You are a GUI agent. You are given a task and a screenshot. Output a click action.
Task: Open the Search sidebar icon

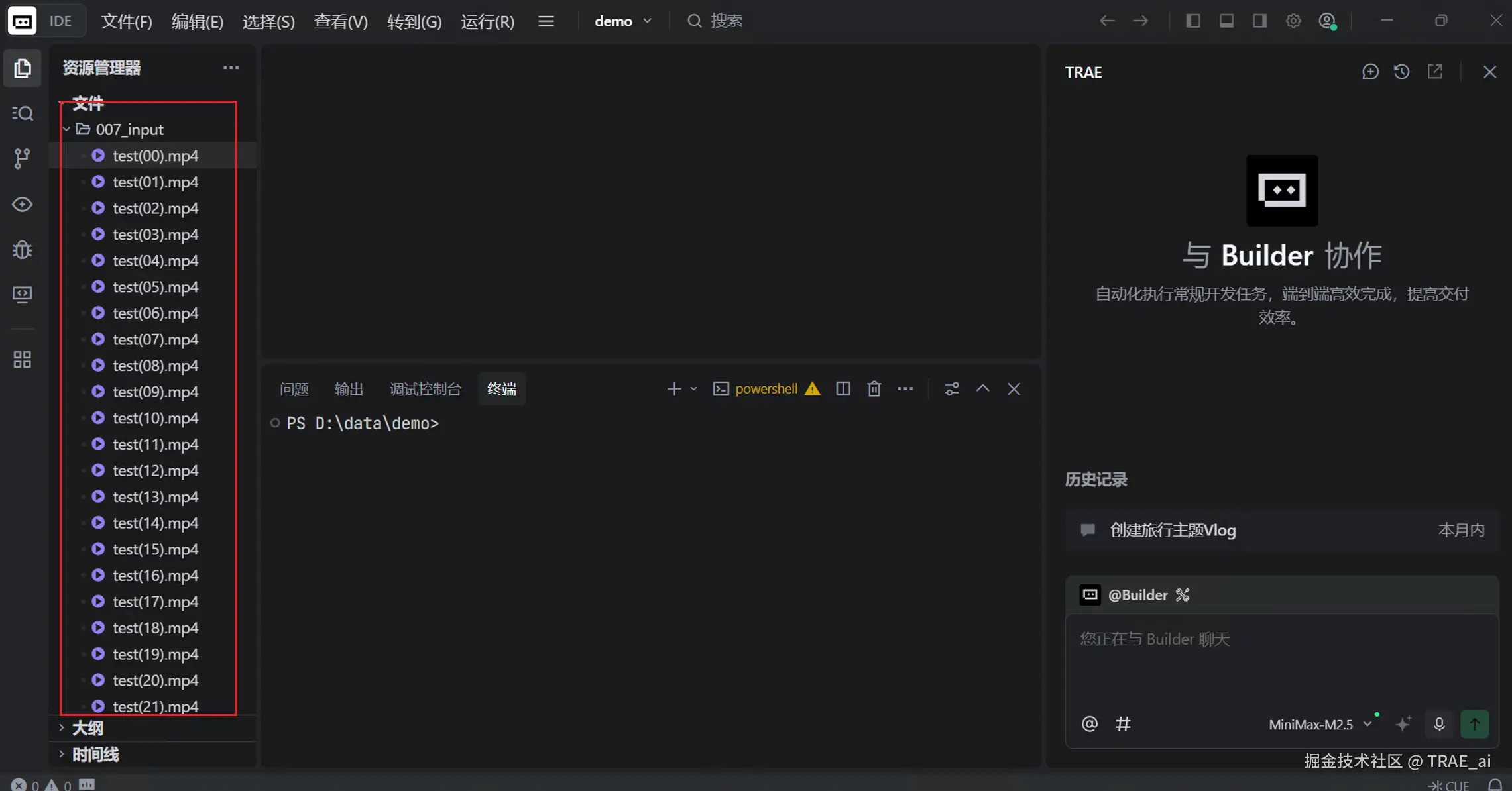click(x=22, y=113)
